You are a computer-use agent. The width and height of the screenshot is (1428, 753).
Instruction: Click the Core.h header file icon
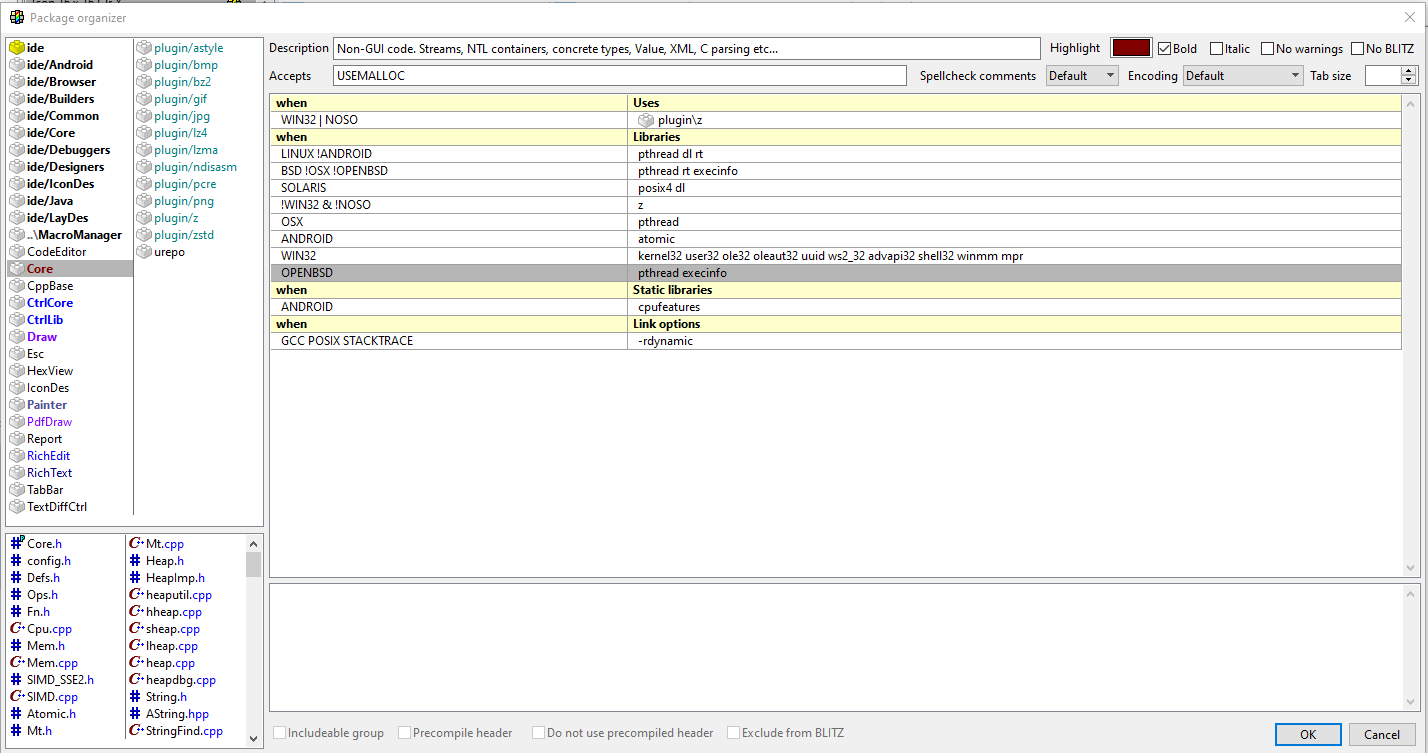pyautogui.click(x=16, y=544)
